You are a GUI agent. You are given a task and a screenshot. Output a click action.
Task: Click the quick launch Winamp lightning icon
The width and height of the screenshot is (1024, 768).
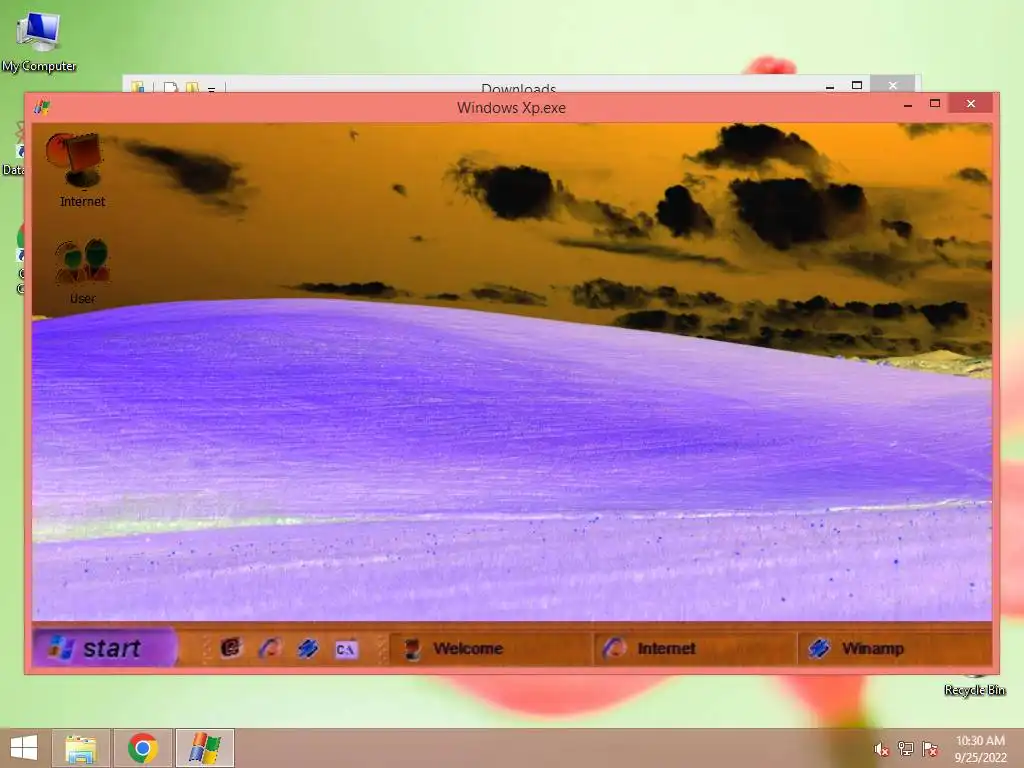[308, 648]
